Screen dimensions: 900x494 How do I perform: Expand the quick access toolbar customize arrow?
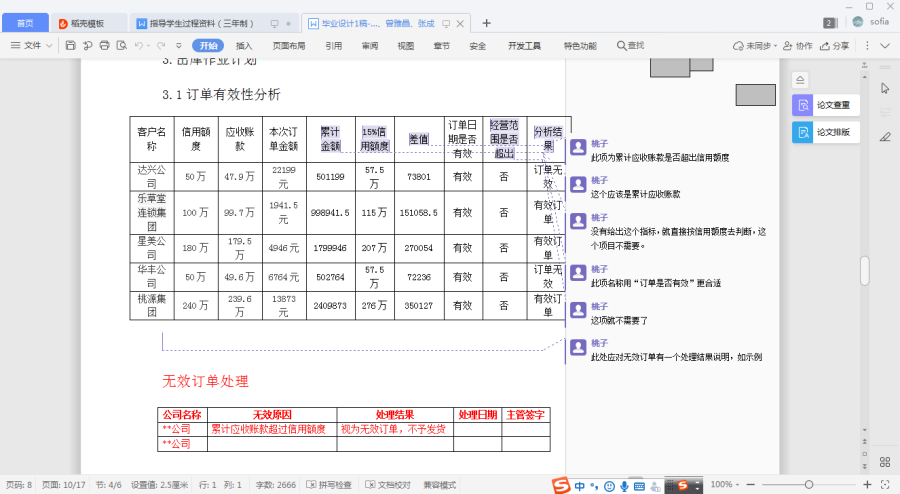click(179, 45)
